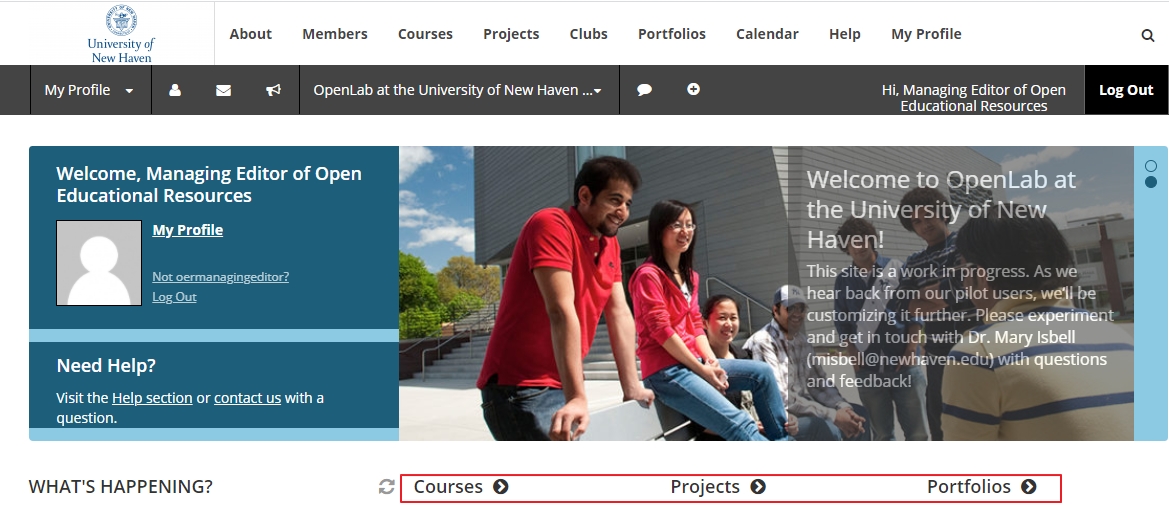Open the Members menu item
This screenshot has width=1169, height=505.
pos(335,34)
